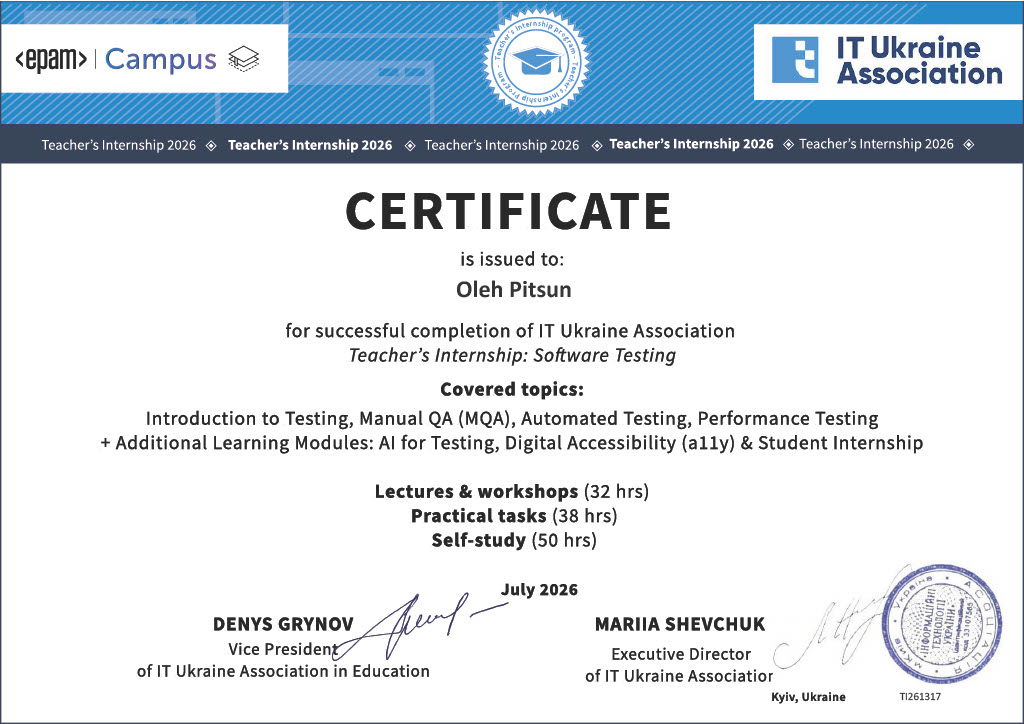Click the 'Automated Testing' topic
Viewport: 1024px width, 724px height.
tap(605, 418)
